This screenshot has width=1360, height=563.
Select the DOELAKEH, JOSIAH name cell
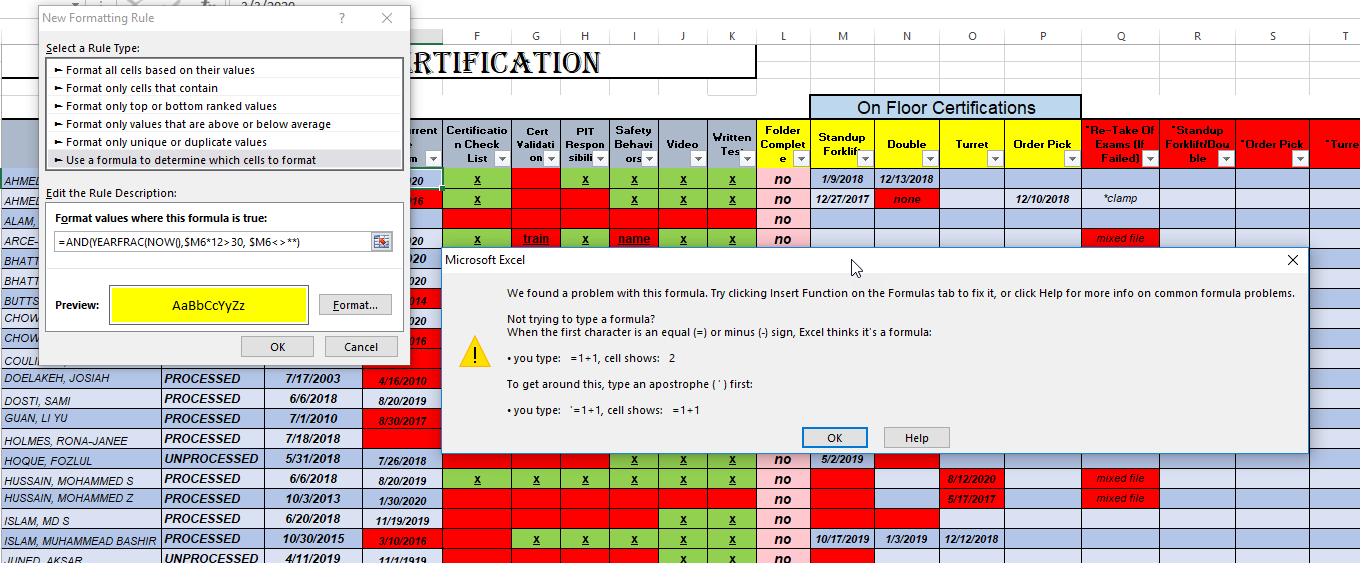tap(82, 379)
